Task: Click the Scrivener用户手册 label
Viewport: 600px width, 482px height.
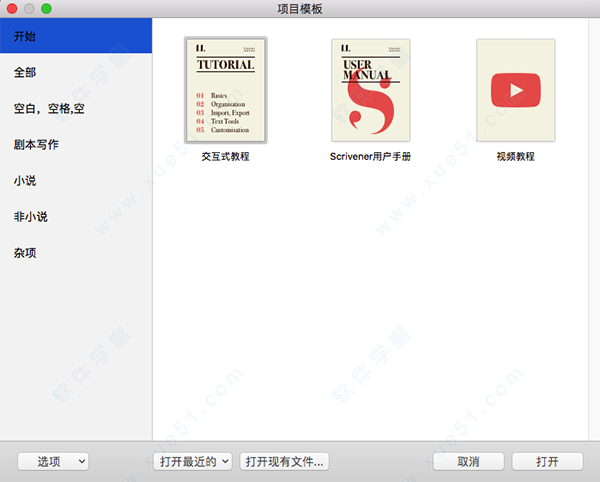Action: point(370,156)
